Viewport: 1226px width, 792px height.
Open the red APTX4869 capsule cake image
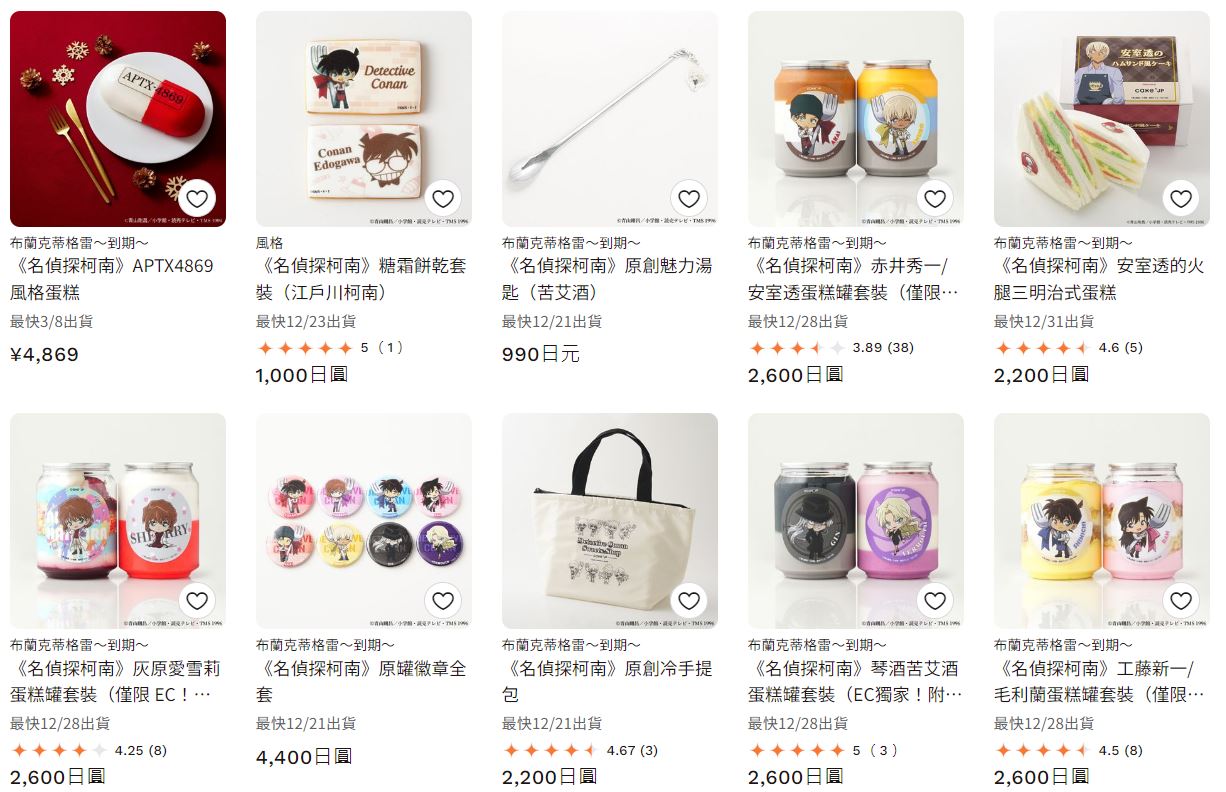click(x=118, y=119)
